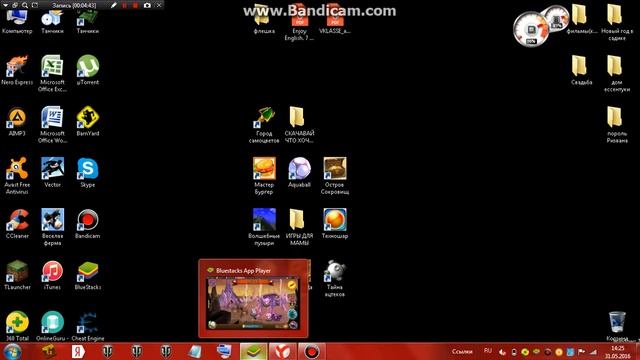Open the пороль Ризвана folder
This screenshot has width=640, height=360.
coord(616,125)
